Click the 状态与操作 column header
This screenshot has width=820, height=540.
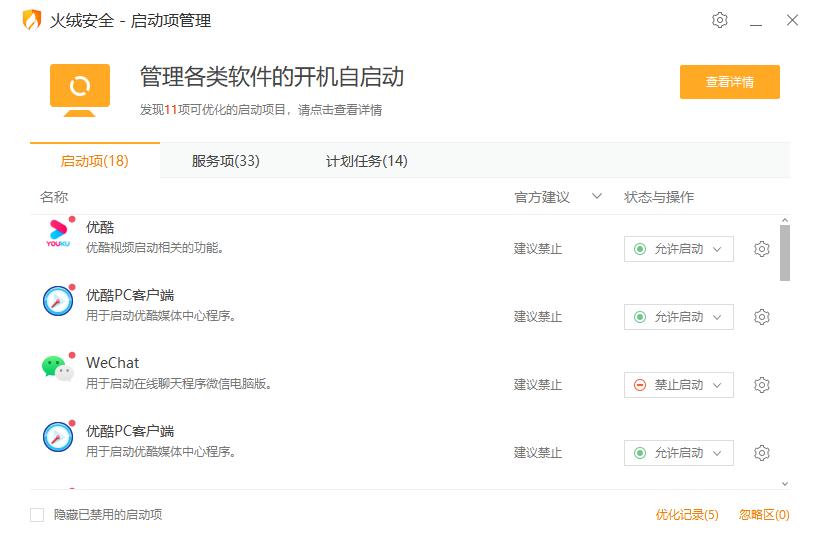(659, 197)
